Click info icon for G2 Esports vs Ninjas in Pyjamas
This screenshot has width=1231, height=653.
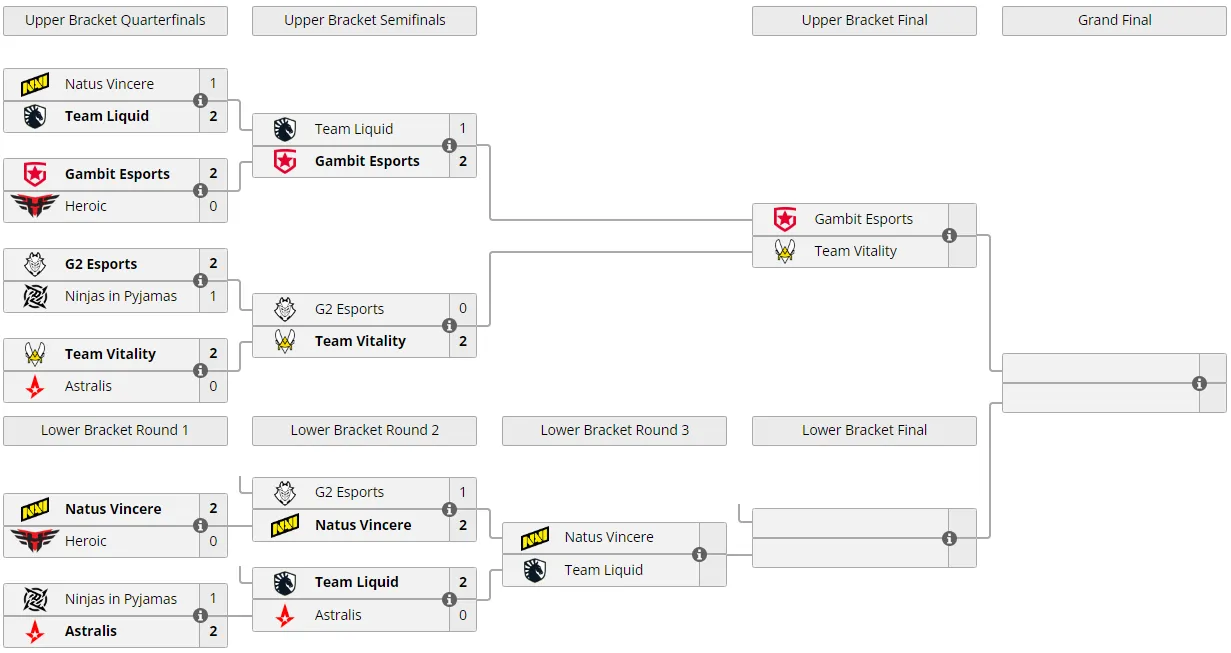click(200, 280)
